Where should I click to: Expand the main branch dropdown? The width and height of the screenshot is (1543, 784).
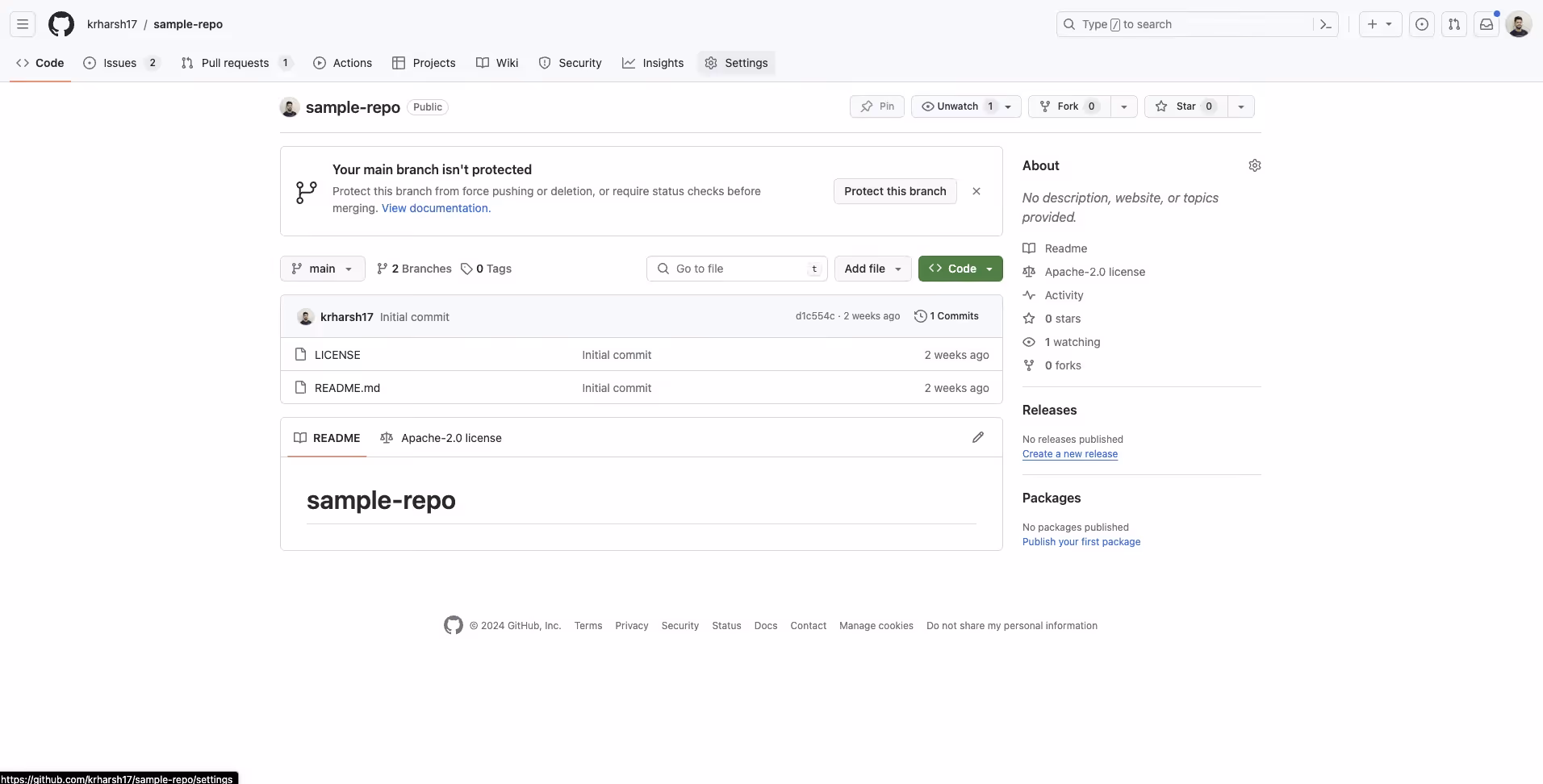click(322, 269)
